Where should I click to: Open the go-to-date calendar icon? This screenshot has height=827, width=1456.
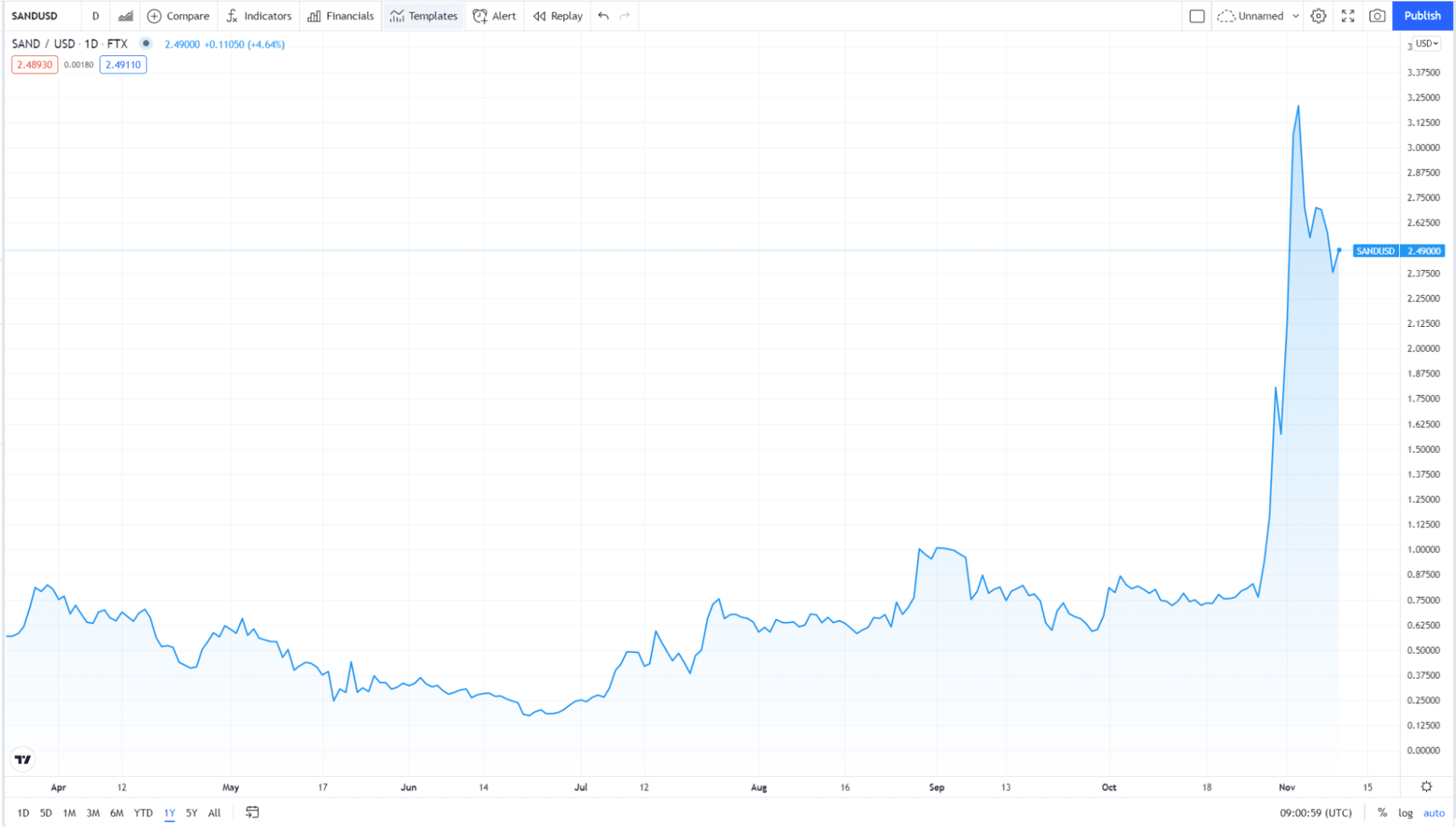click(252, 812)
